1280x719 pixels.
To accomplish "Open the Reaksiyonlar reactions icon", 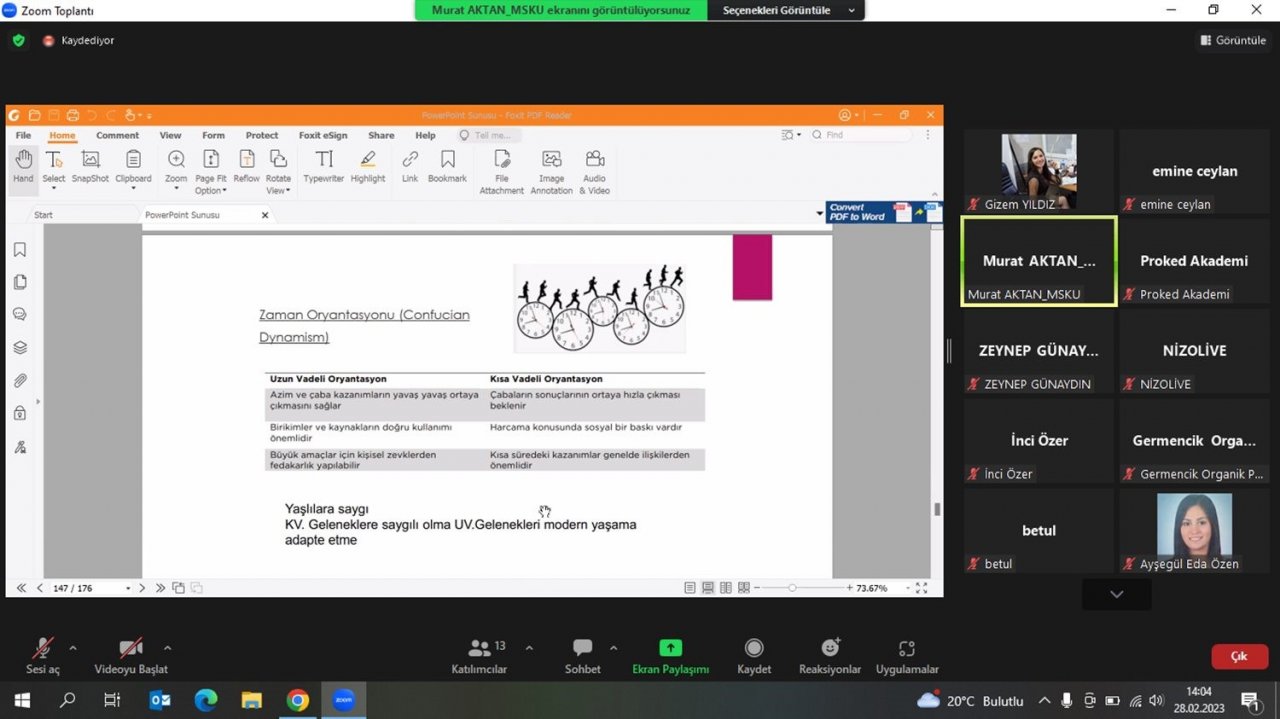I will [829, 649].
